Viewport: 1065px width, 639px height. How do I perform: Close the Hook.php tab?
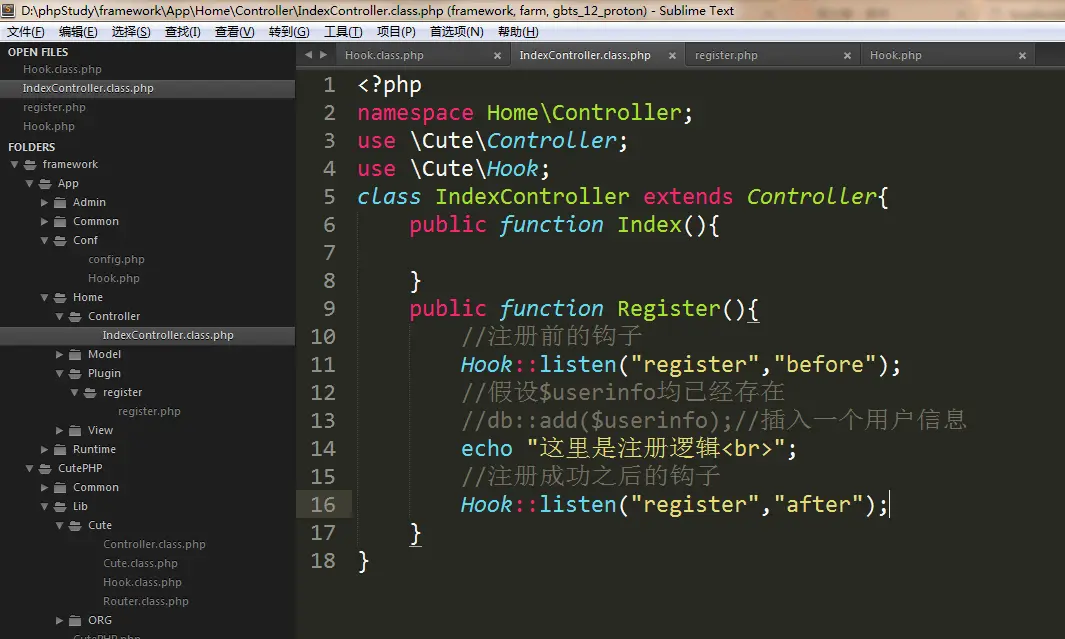tap(1022, 56)
